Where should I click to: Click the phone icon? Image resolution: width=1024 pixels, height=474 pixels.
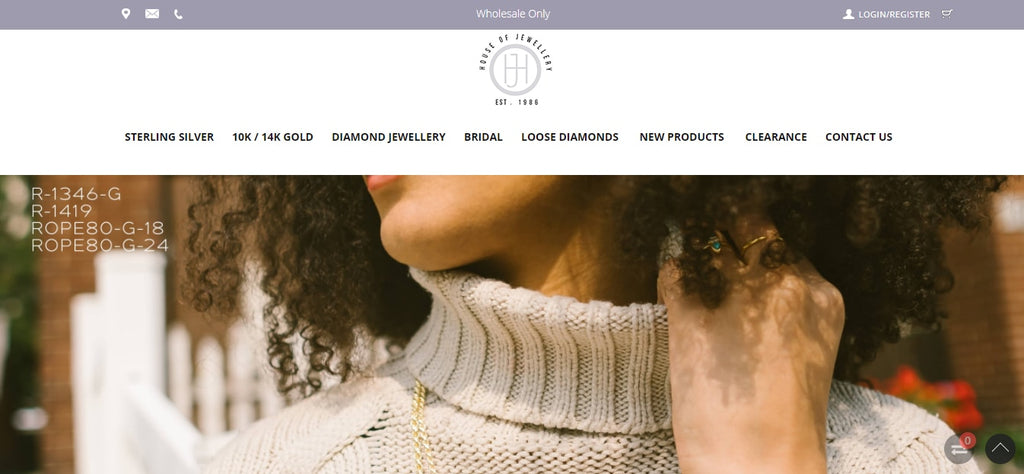178,14
